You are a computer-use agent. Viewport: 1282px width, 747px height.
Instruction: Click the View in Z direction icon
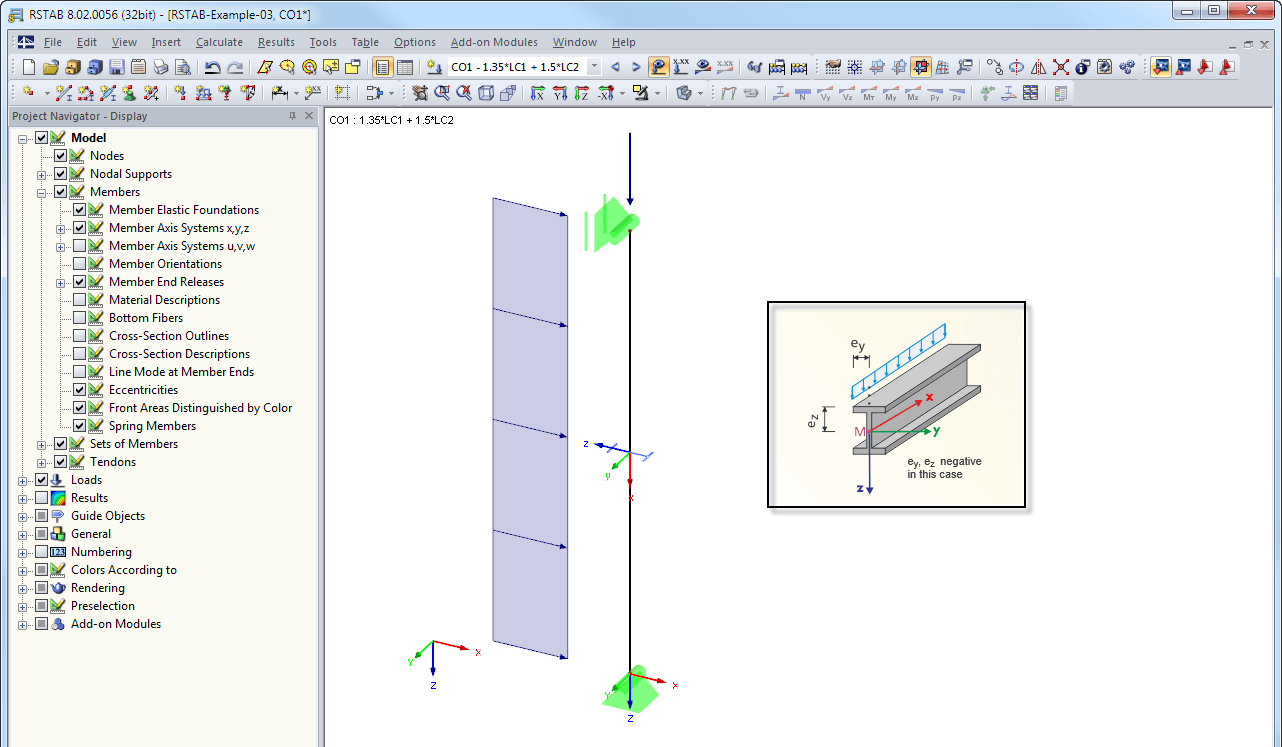click(582, 93)
